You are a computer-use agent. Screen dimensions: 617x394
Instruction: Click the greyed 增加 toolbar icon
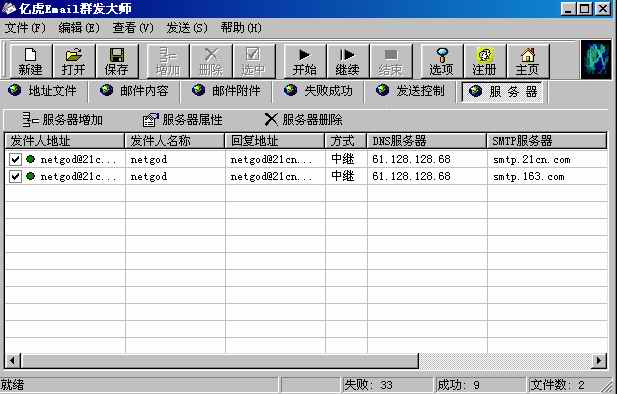click(x=168, y=61)
